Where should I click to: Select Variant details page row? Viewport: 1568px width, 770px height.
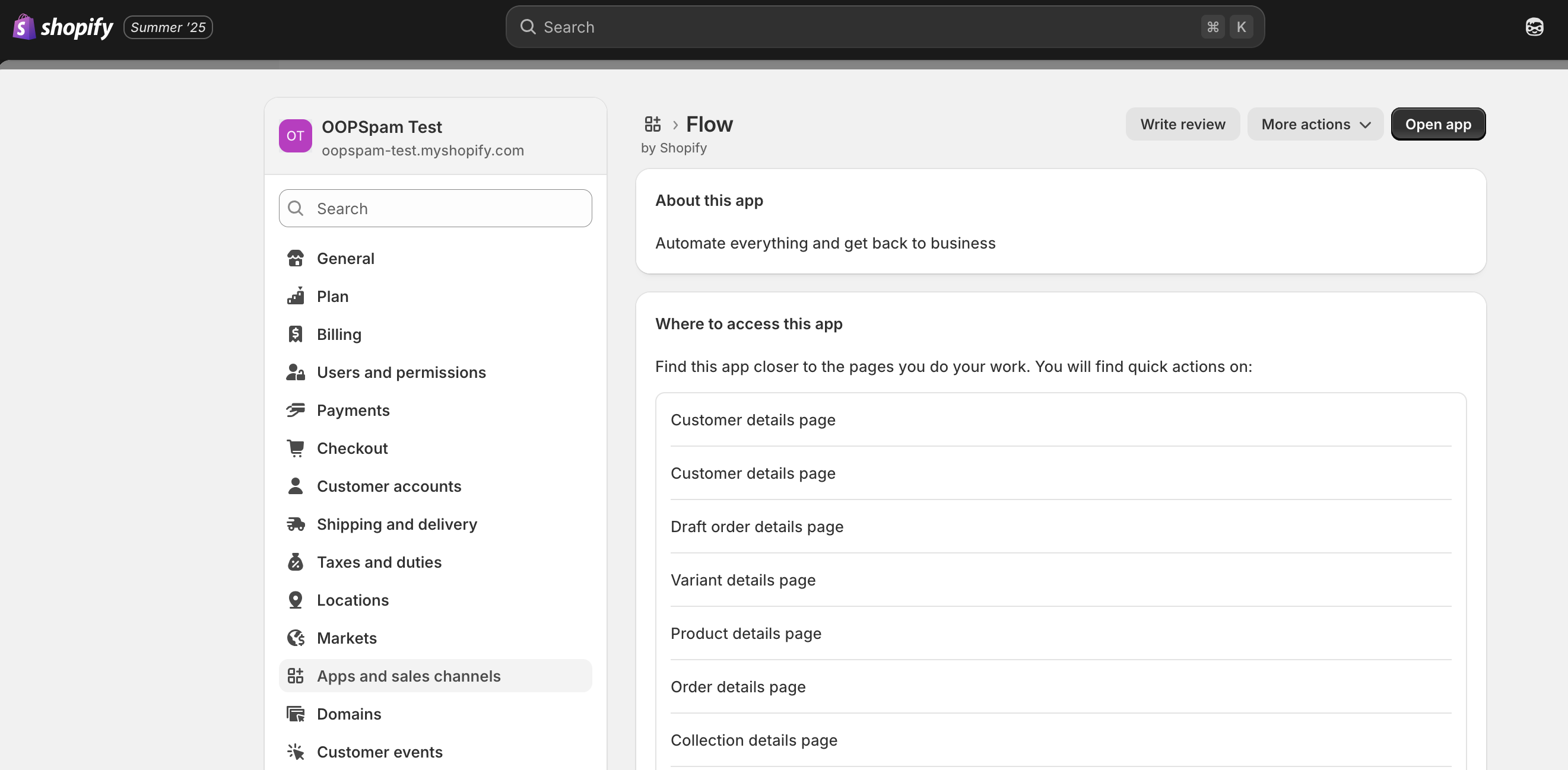pyautogui.click(x=1061, y=580)
